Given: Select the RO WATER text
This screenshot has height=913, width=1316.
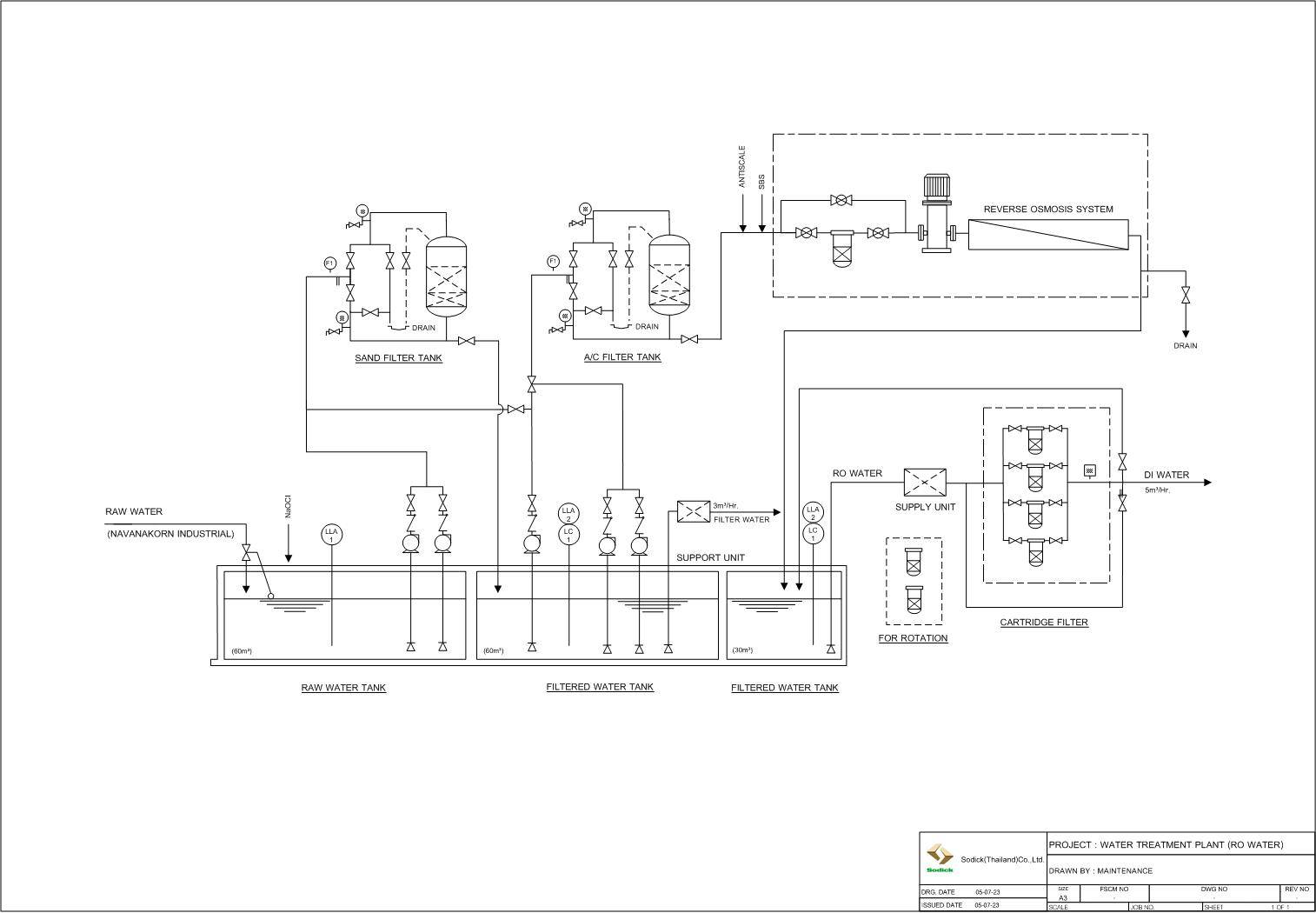Looking at the screenshot, I should 857,474.
